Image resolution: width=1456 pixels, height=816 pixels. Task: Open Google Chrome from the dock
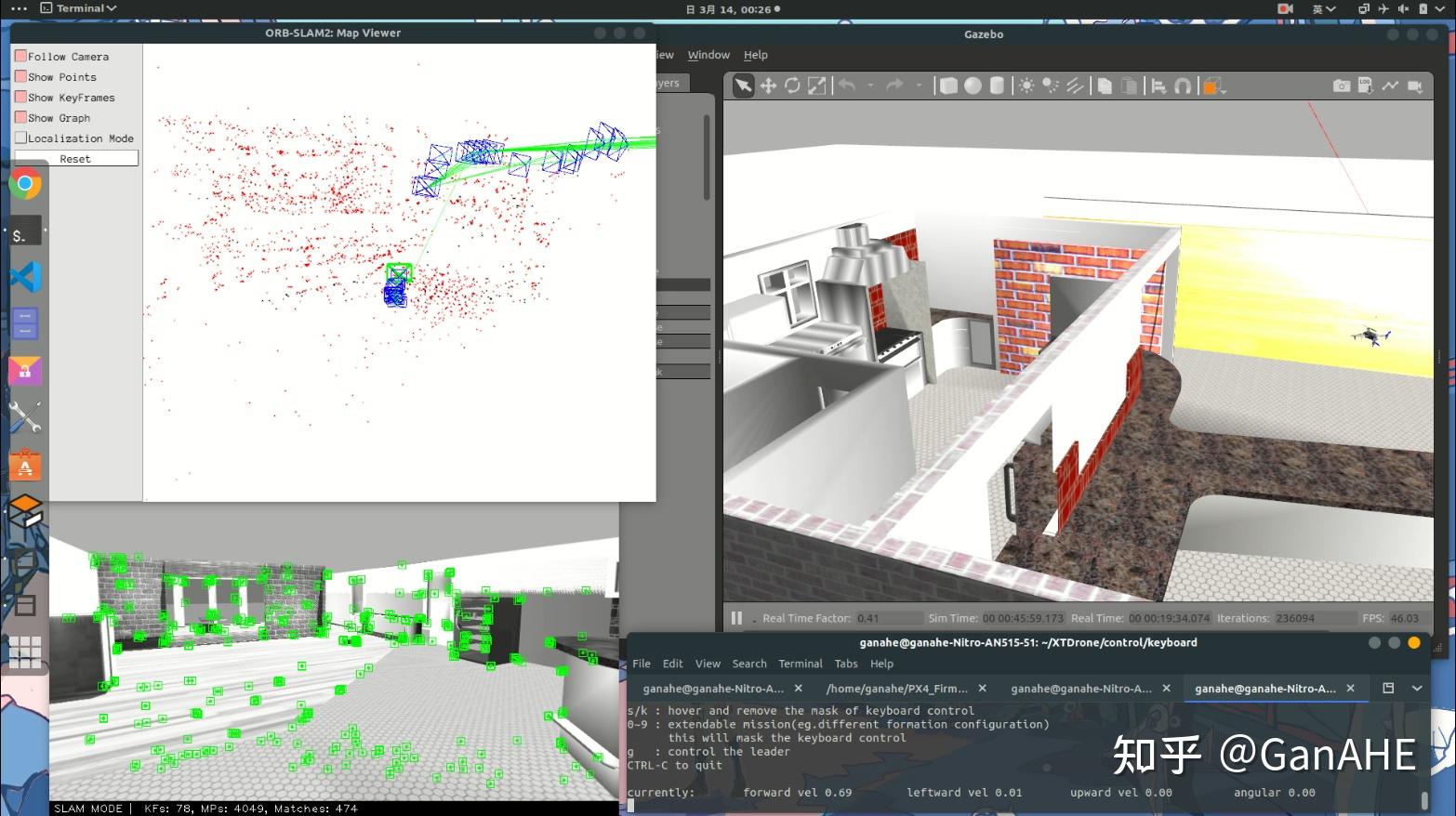pos(25,184)
